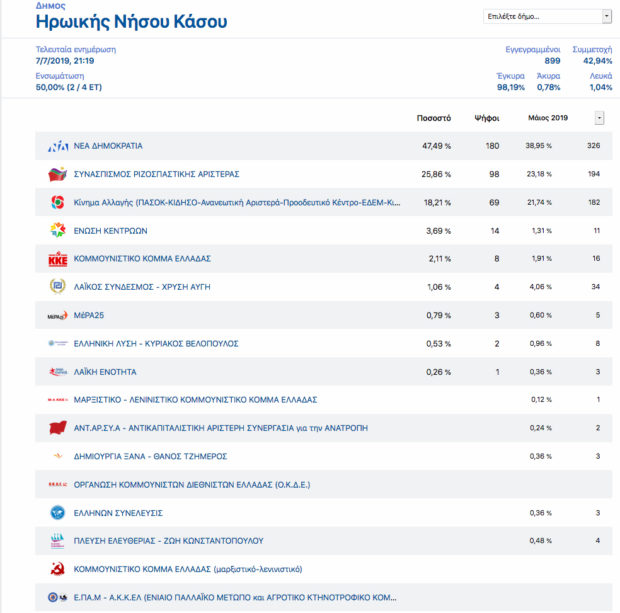This screenshot has height=613, width=620.
Task: Open ΠΛΕΥΣΗ ΕΛΕΥΘΕΡΙΑΣ - ΖΩΗ ΚΩΝΣΤΑΝΤΟΠΟΥΛΟΥ link
Action: pos(168,541)
